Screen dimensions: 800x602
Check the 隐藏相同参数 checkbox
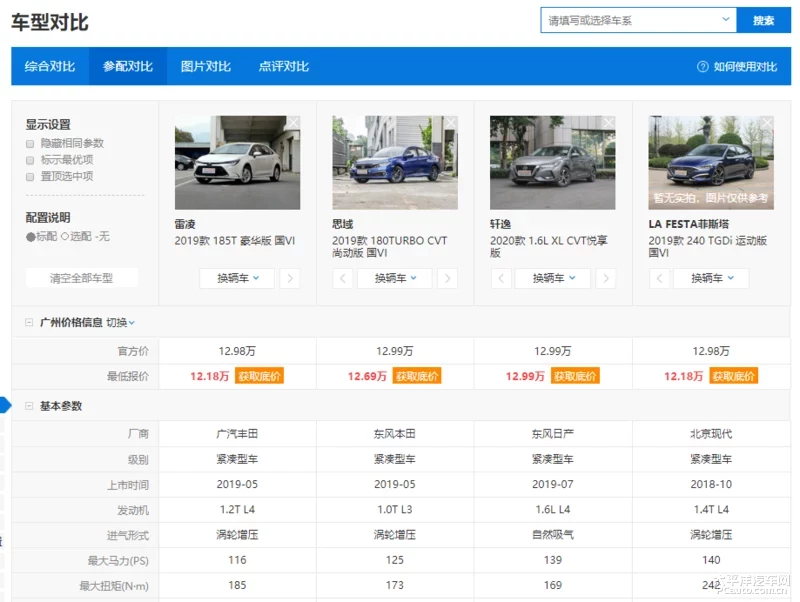(x=30, y=144)
